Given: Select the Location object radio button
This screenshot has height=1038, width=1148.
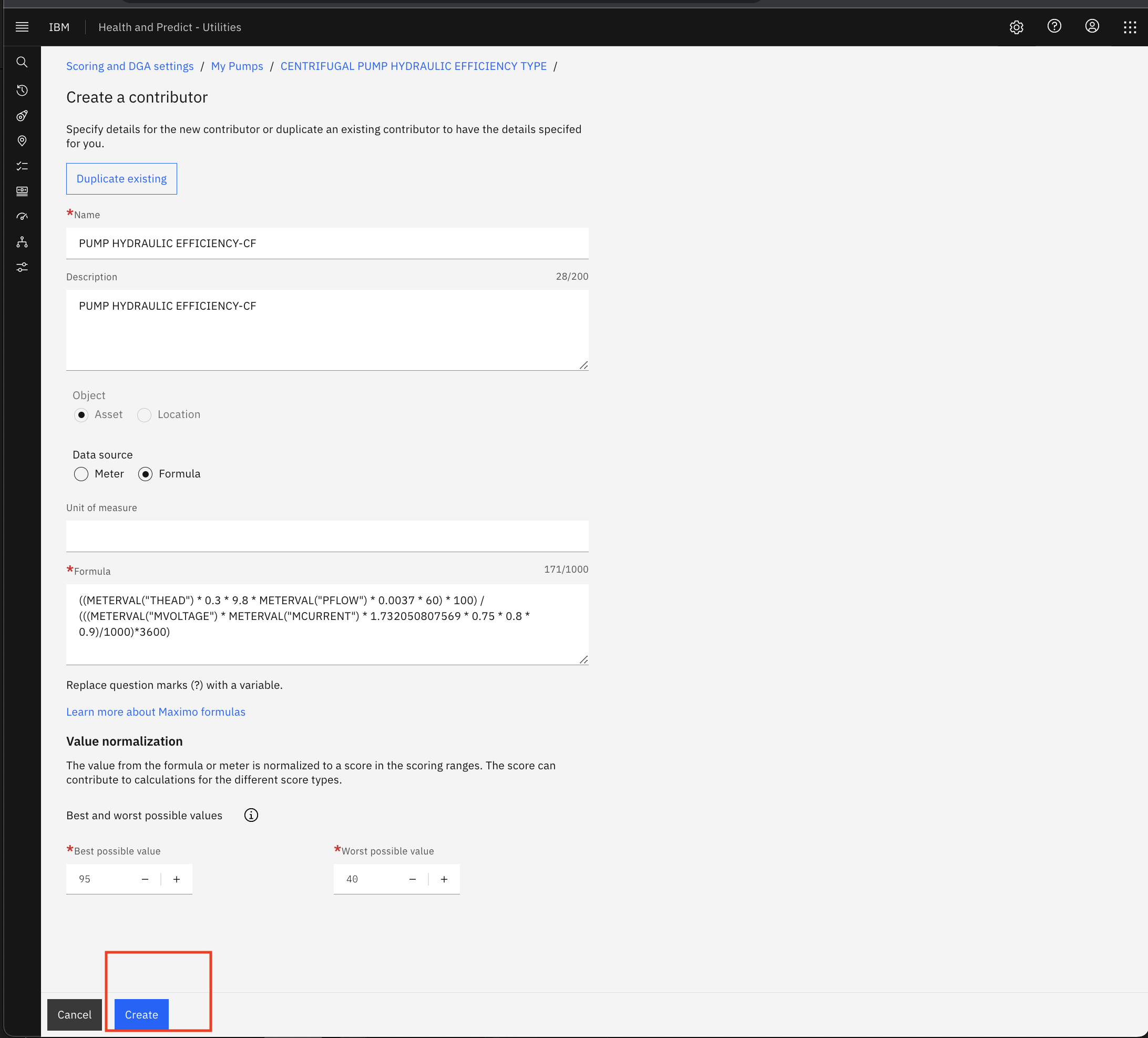Looking at the screenshot, I should click(x=145, y=415).
